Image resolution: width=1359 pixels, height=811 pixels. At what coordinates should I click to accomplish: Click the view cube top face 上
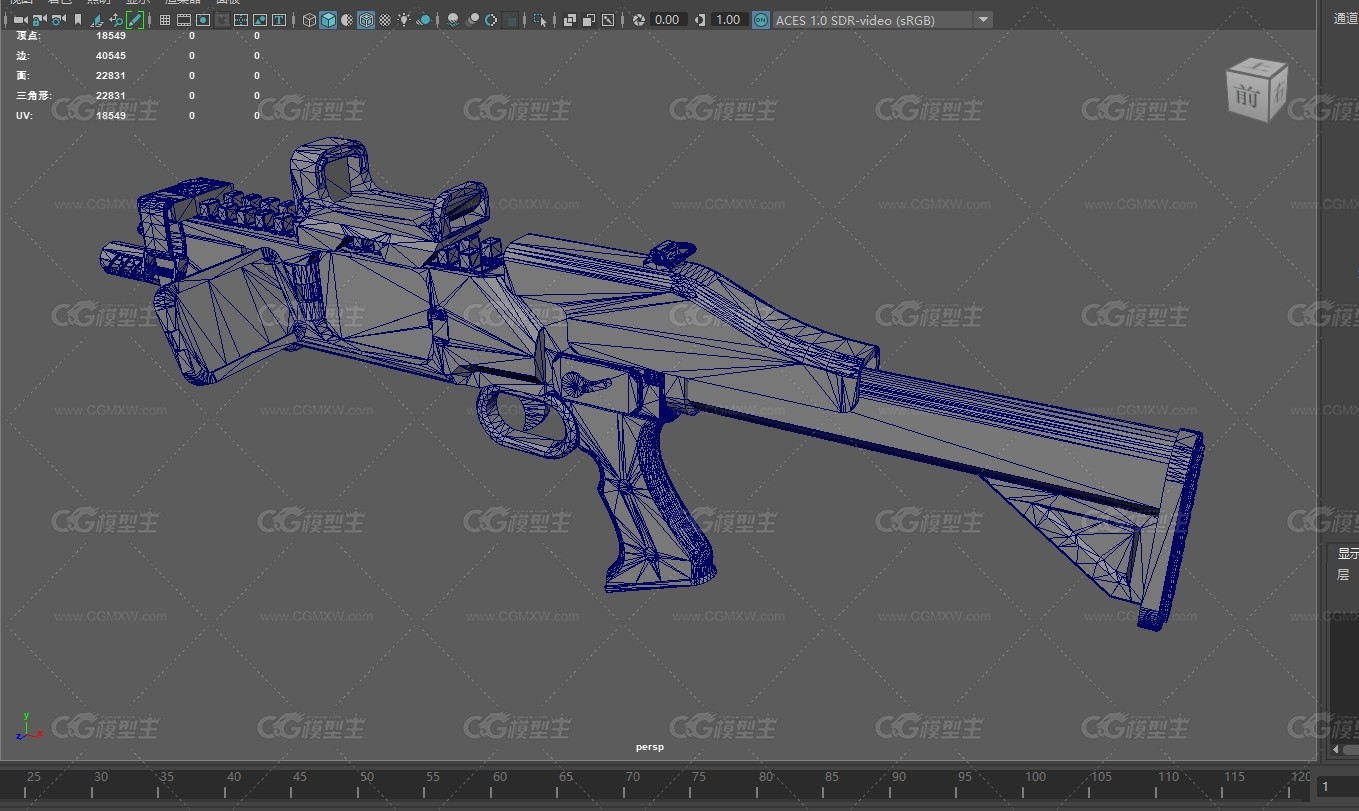[1258, 66]
